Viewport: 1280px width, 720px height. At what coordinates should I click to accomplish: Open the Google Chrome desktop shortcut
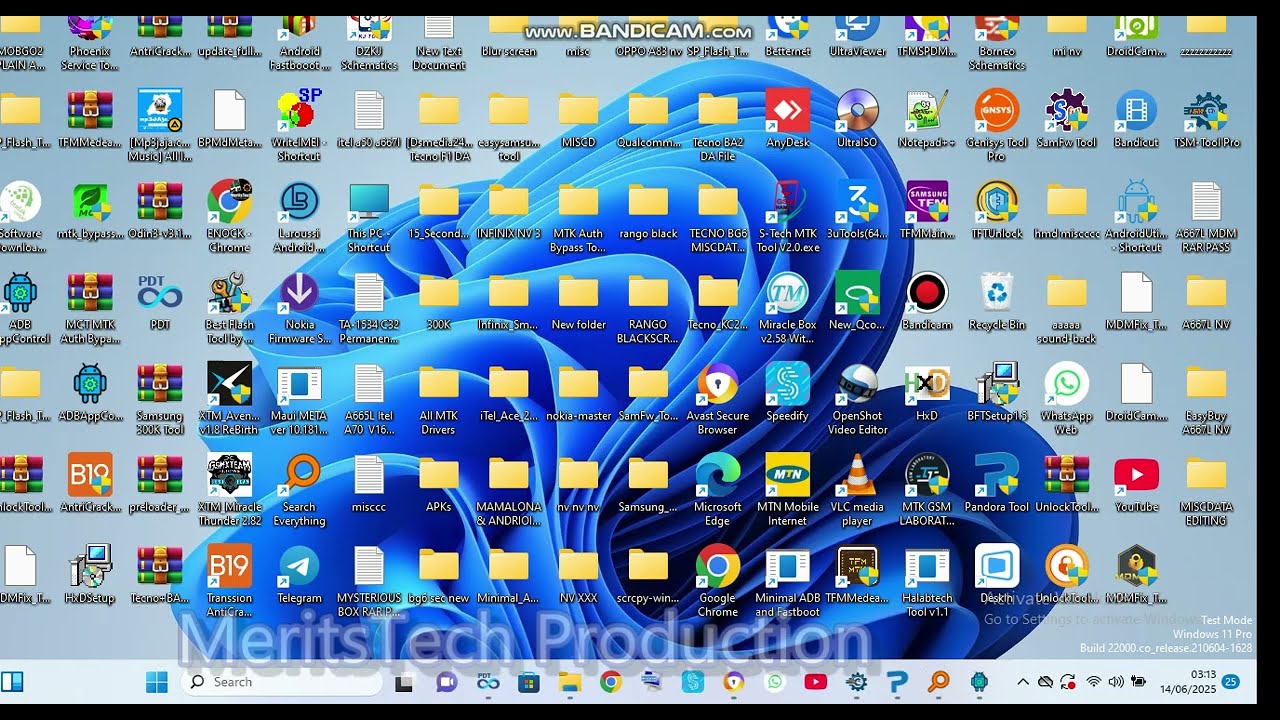(718, 582)
